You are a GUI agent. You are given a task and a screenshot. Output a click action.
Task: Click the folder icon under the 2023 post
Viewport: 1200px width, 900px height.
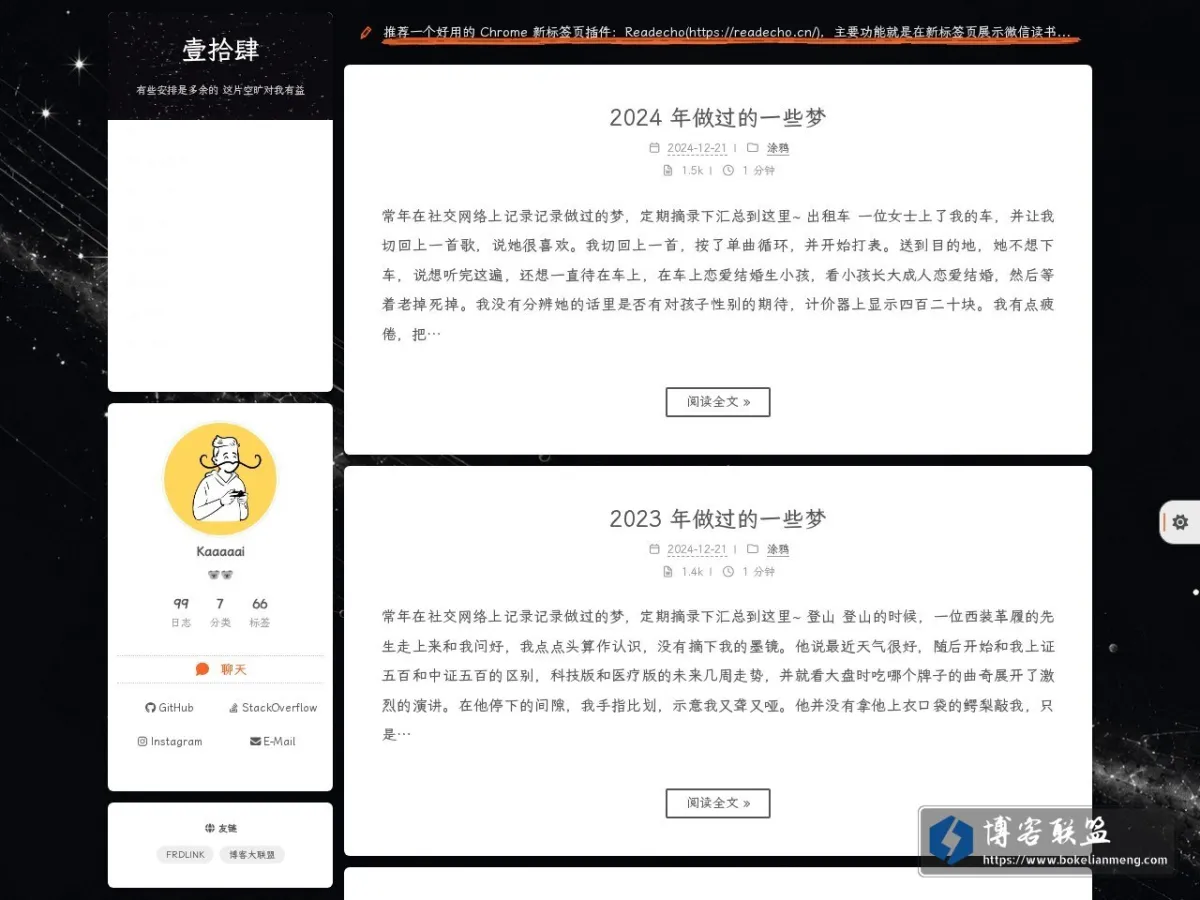(753, 549)
